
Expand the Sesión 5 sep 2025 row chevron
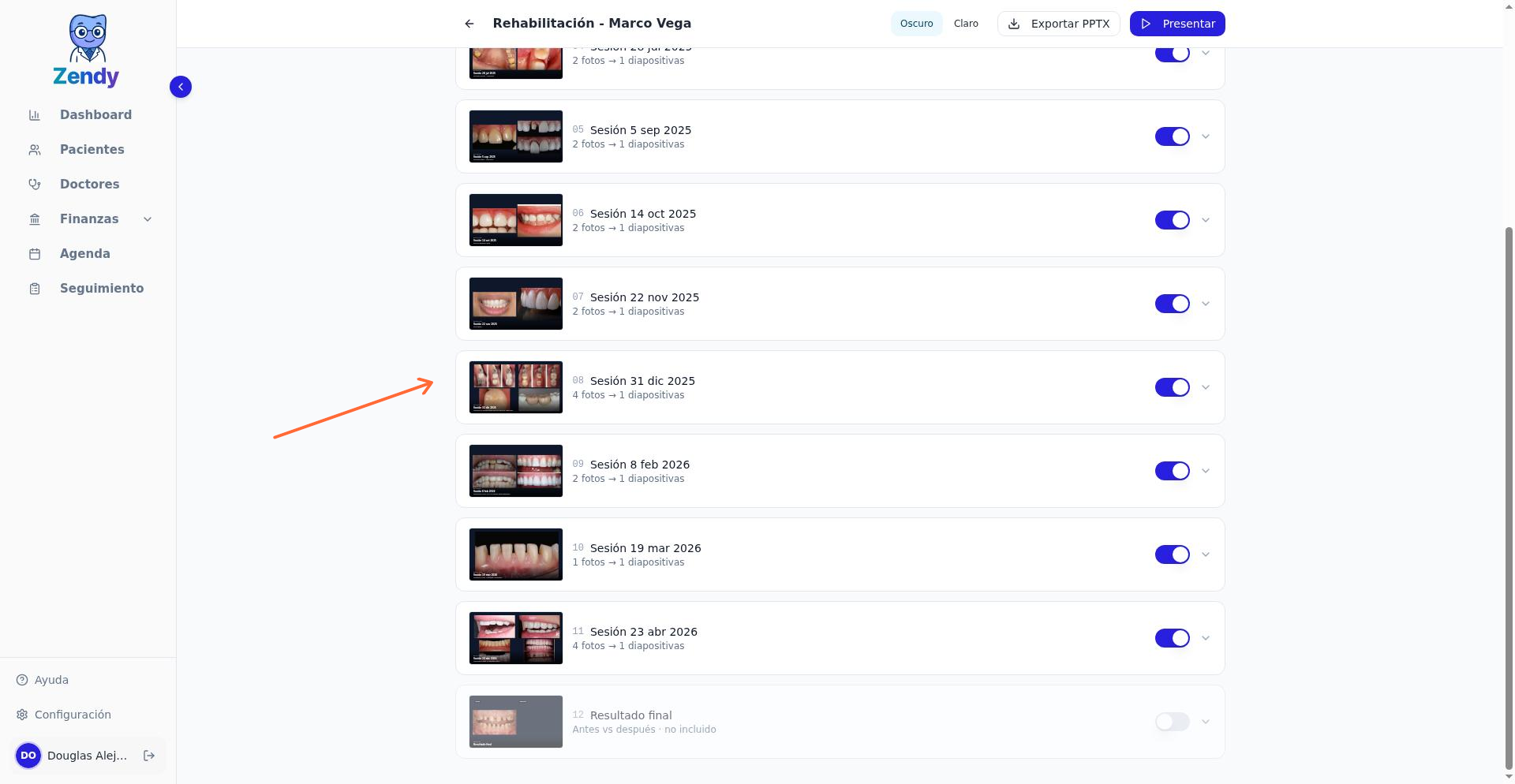tap(1205, 136)
